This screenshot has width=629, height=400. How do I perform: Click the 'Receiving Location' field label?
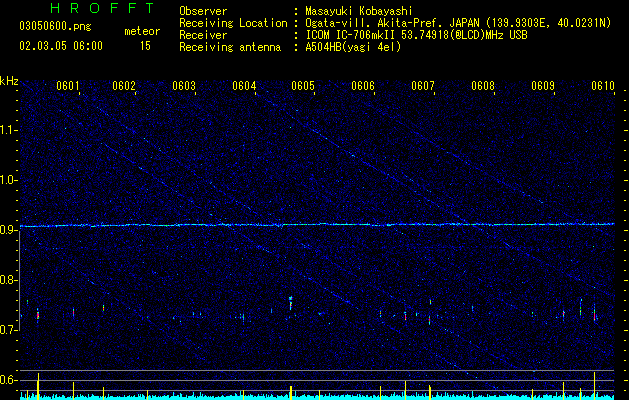pyautogui.click(x=233, y=23)
